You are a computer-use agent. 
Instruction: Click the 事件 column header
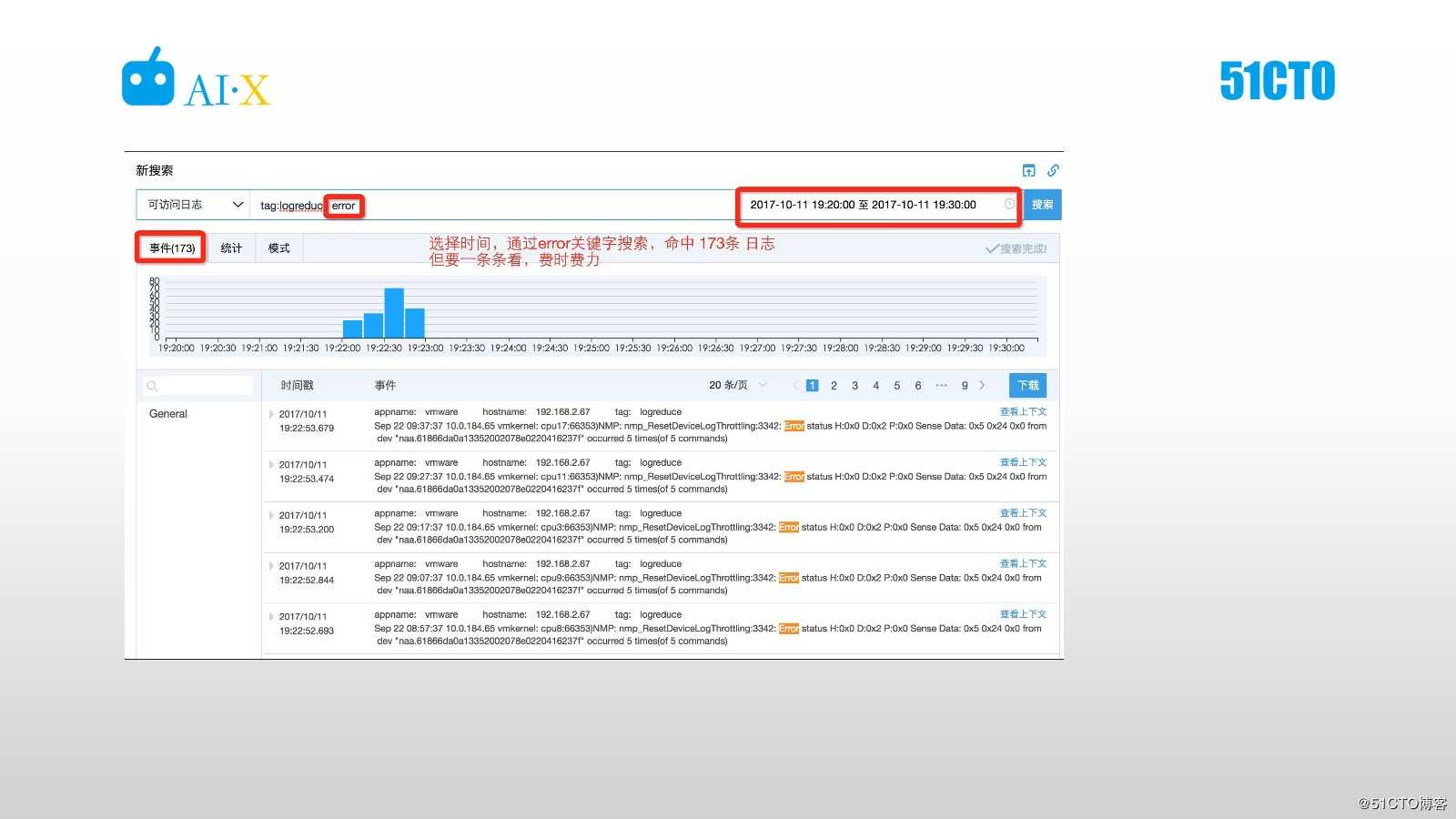385,386
